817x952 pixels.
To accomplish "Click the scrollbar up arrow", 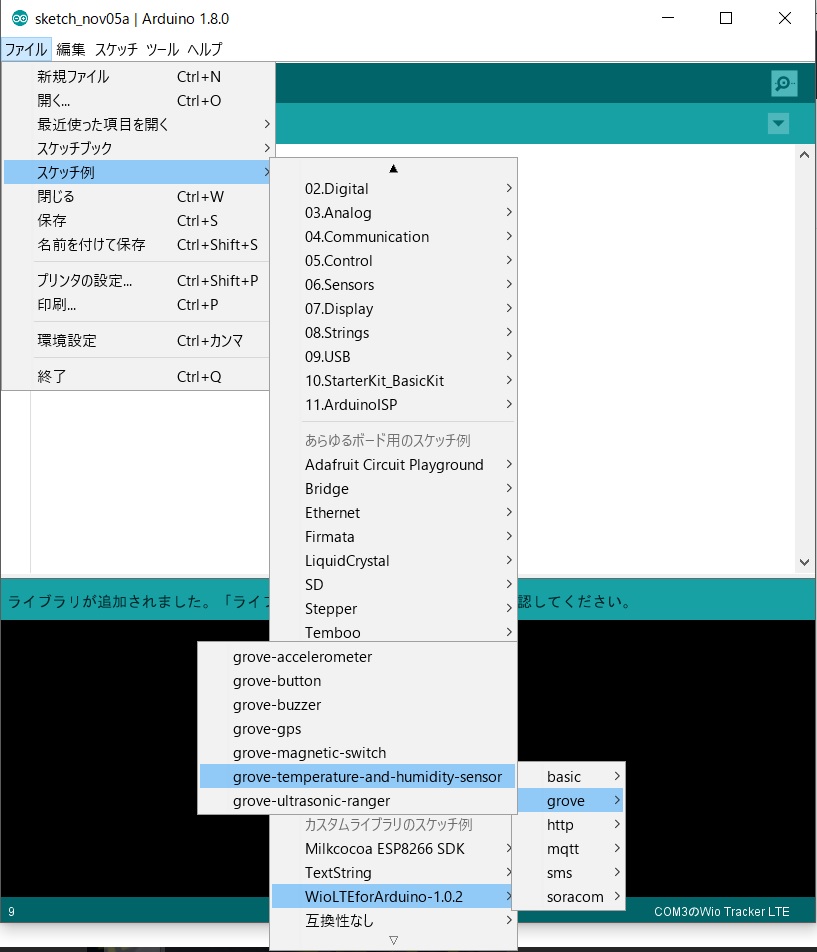I will pos(804,153).
